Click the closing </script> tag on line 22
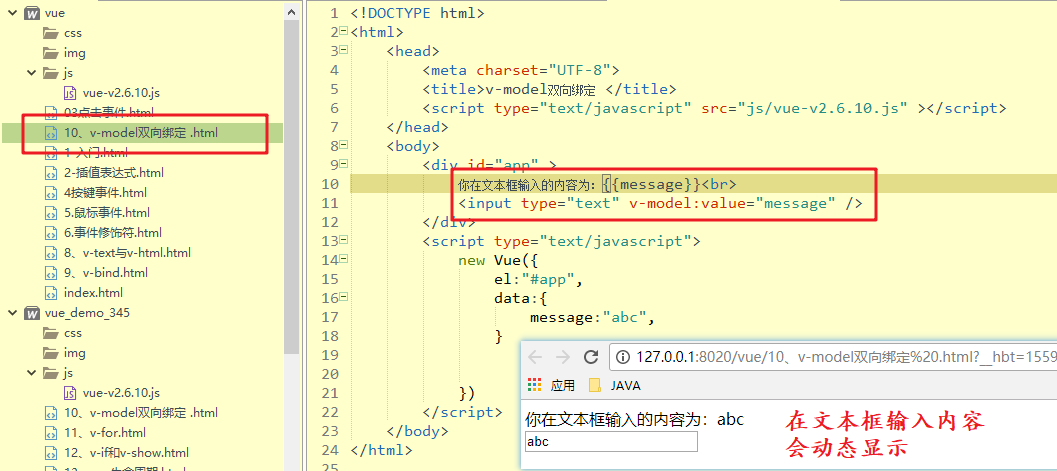This screenshot has width=1057, height=471. tap(462, 412)
